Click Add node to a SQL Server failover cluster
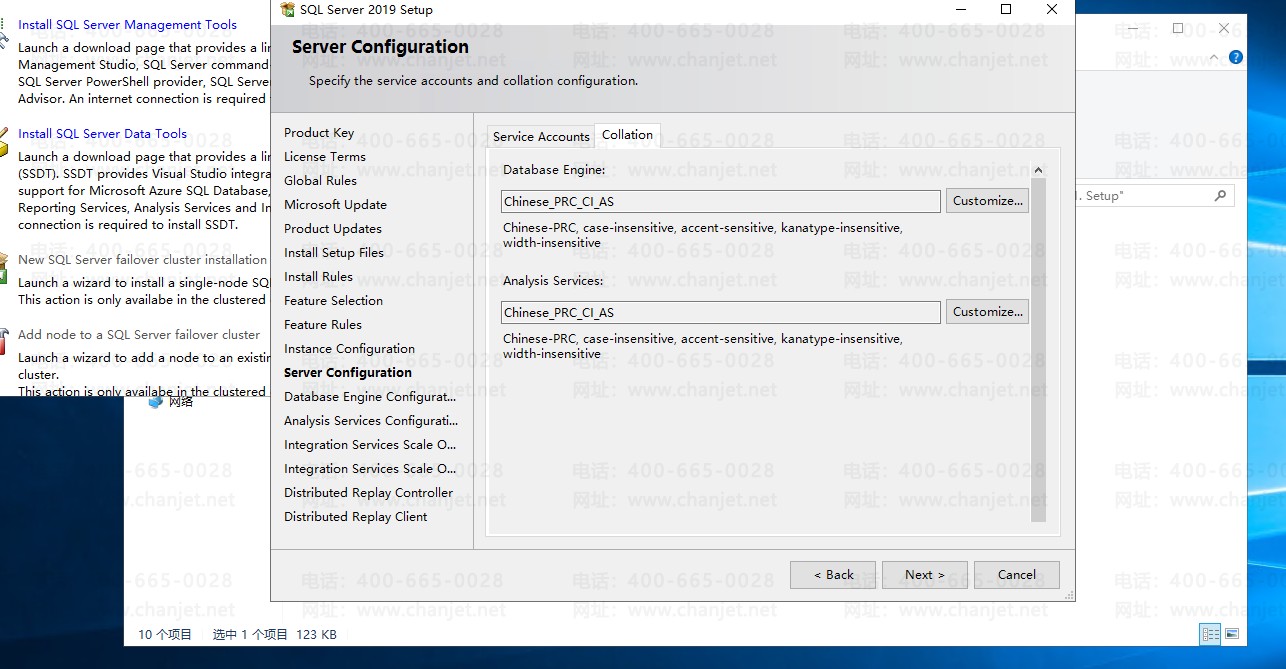The height and width of the screenshot is (669, 1286). pos(139,335)
